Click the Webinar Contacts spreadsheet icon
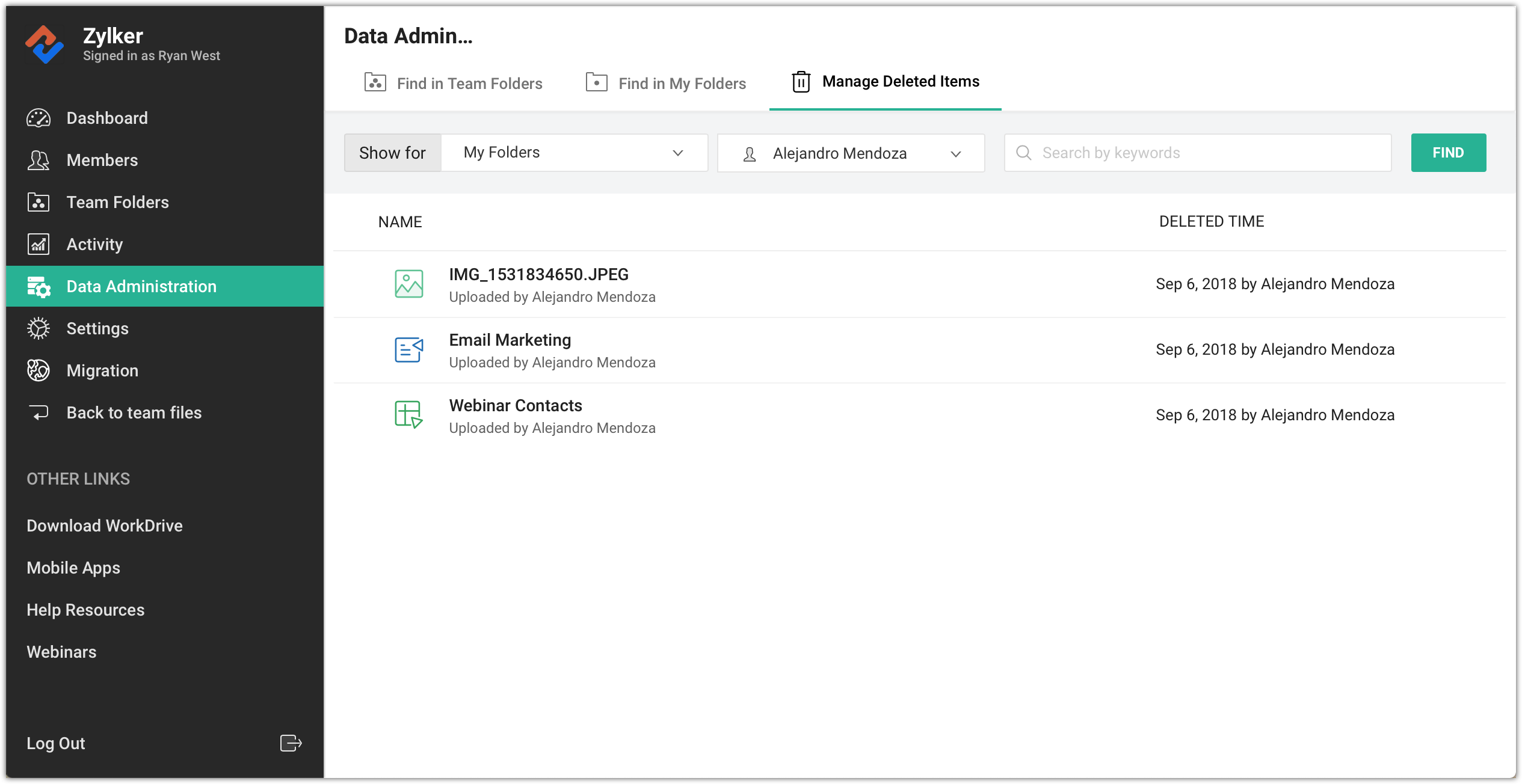 [408, 415]
